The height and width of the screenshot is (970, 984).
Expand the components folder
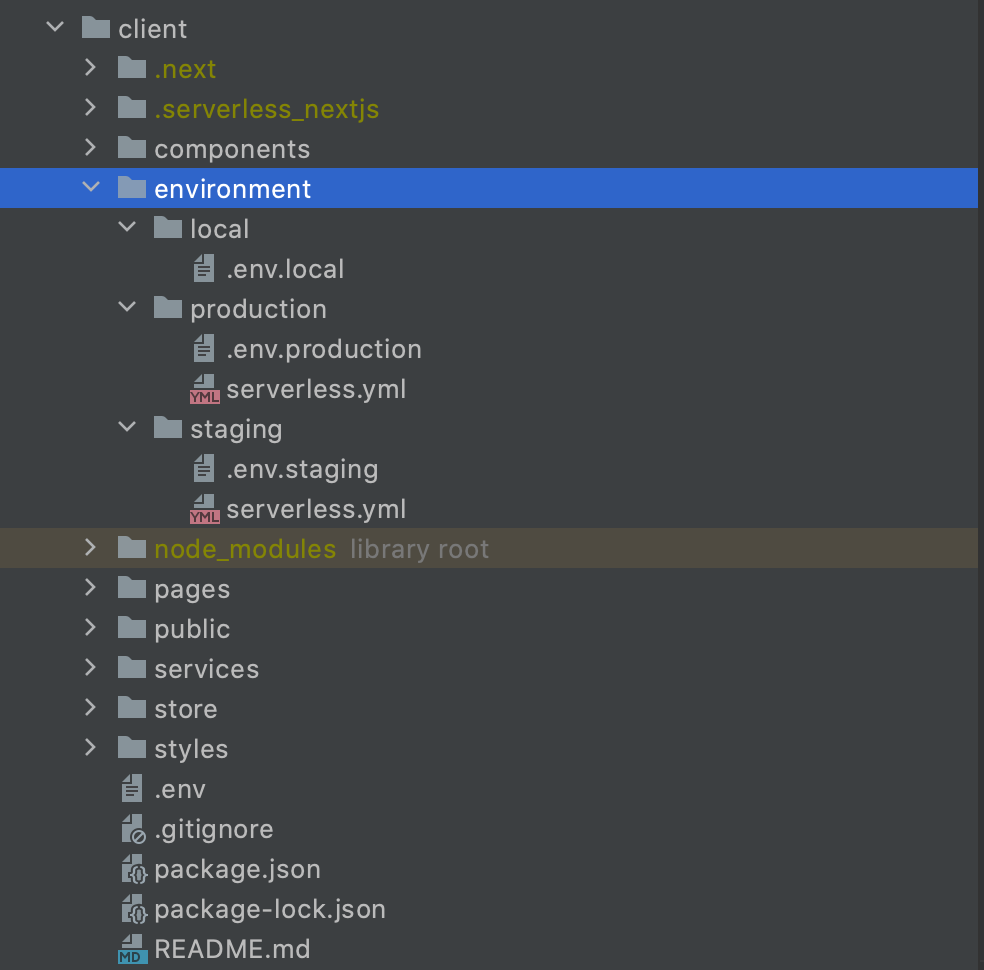coord(91,148)
